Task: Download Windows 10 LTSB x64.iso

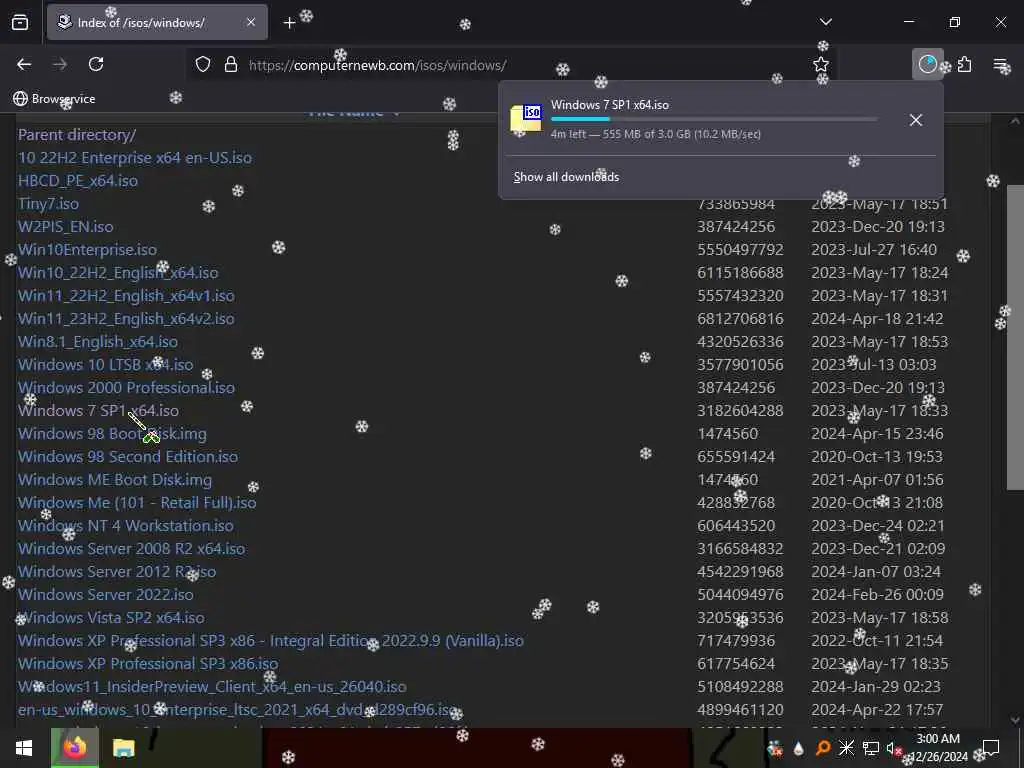Action: point(106,364)
